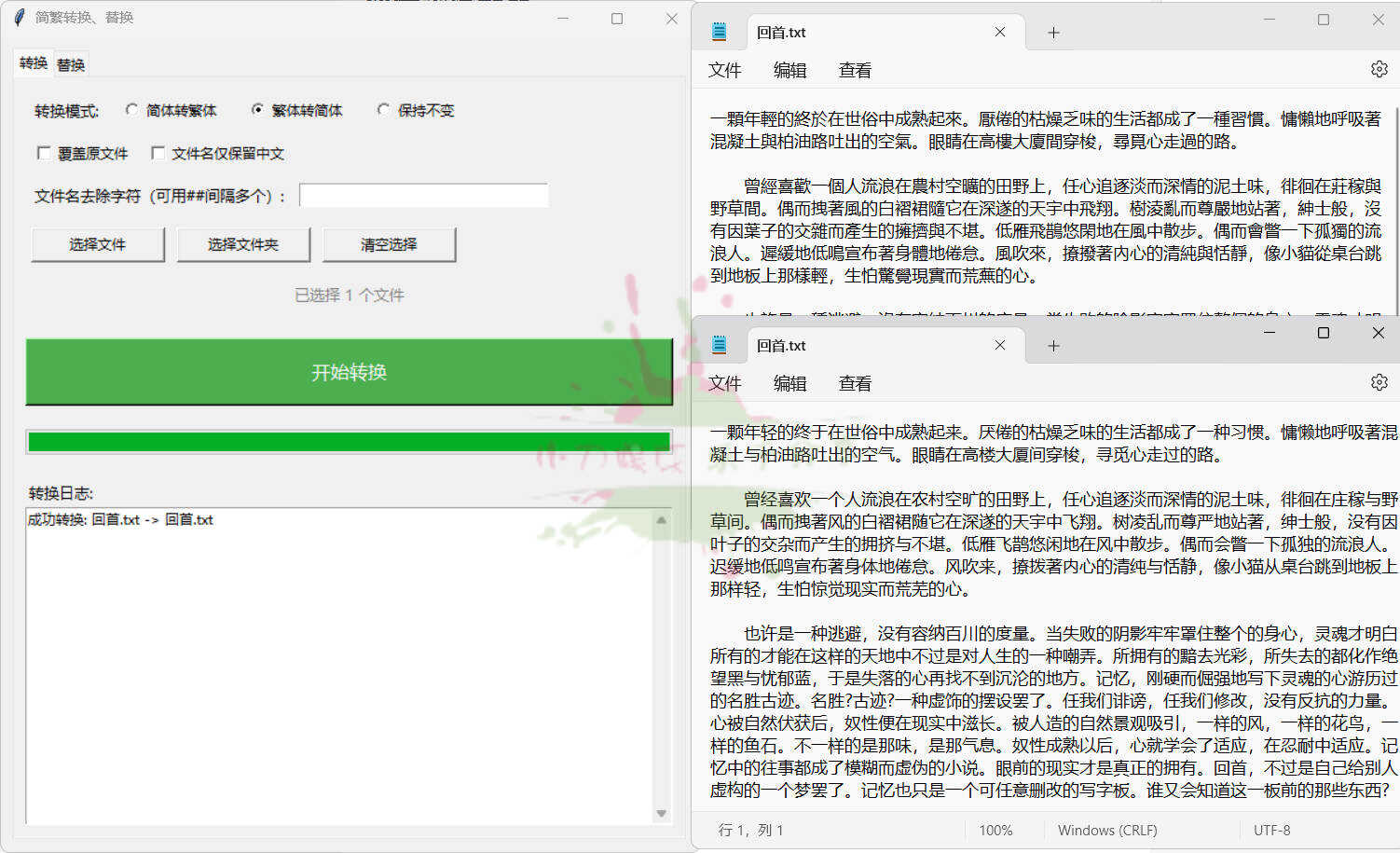This screenshot has width=1400, height=853.
Task: Open settings gear in top Notepad window
Action: click(1379, 68)
